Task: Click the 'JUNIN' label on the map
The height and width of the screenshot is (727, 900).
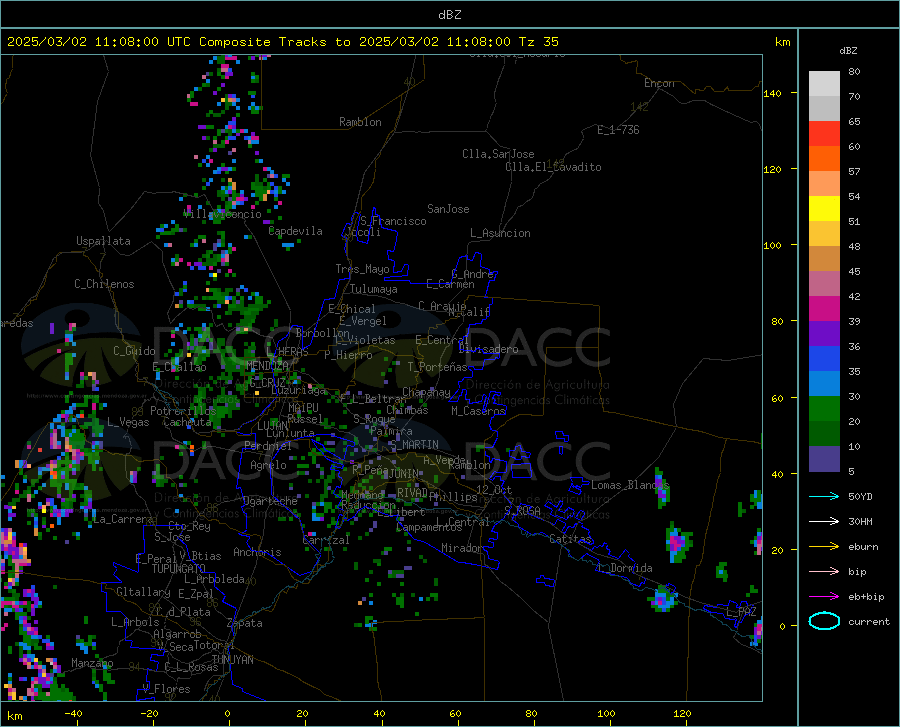Action: 404,474
